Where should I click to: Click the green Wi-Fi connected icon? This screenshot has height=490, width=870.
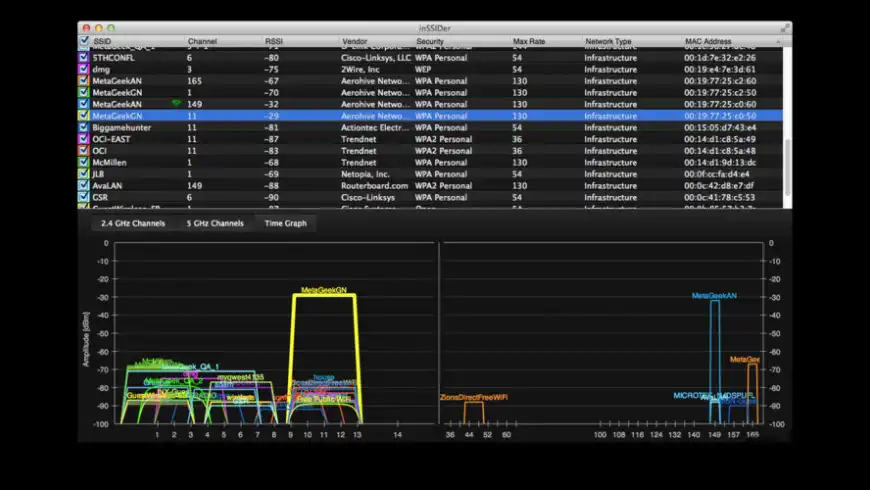click(x=177, y=103)
